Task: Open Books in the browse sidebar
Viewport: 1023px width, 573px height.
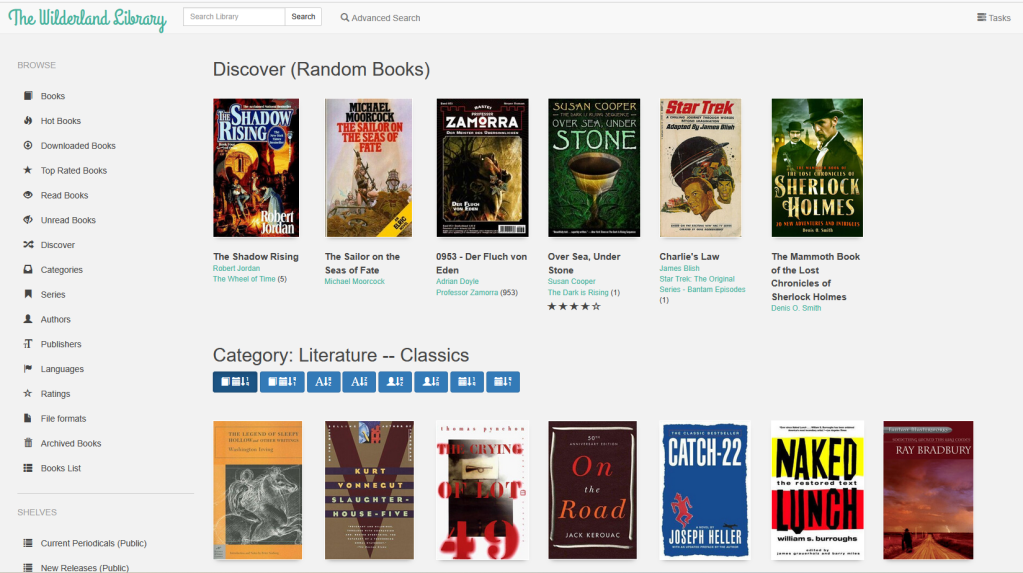Action: click(52, 96)
